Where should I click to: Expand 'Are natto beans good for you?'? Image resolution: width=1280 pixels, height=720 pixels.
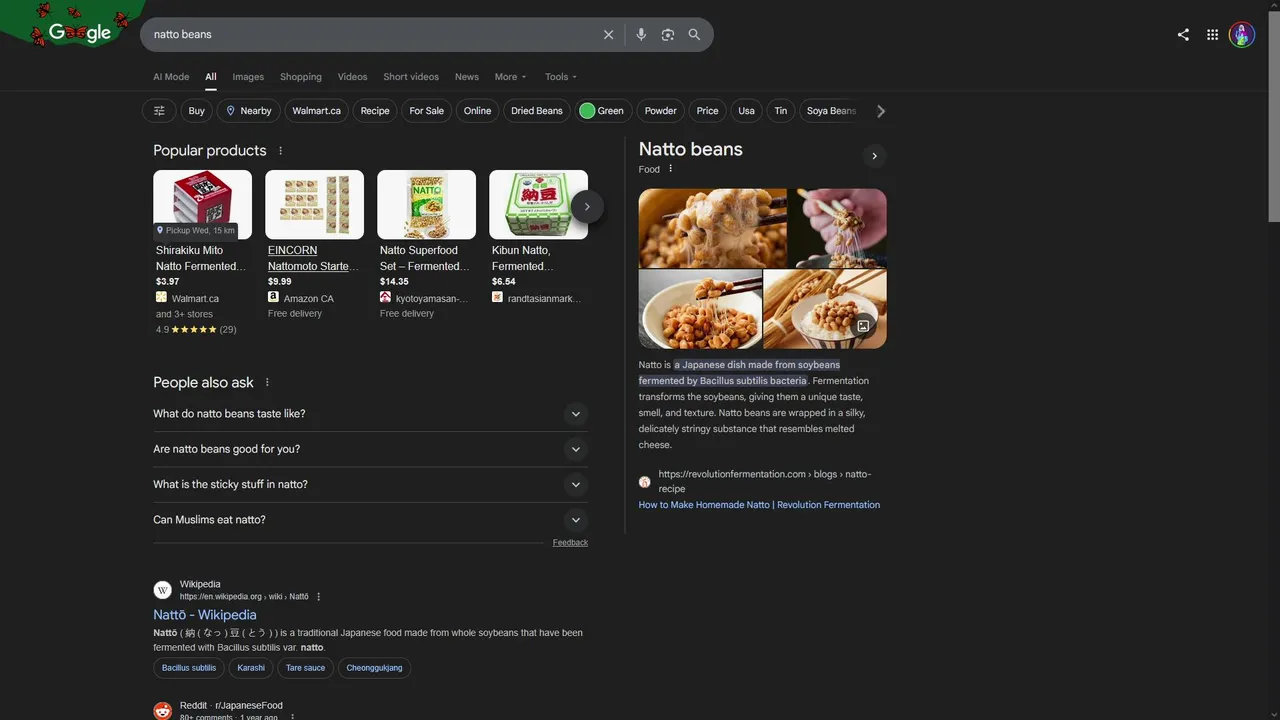(370, 449)
